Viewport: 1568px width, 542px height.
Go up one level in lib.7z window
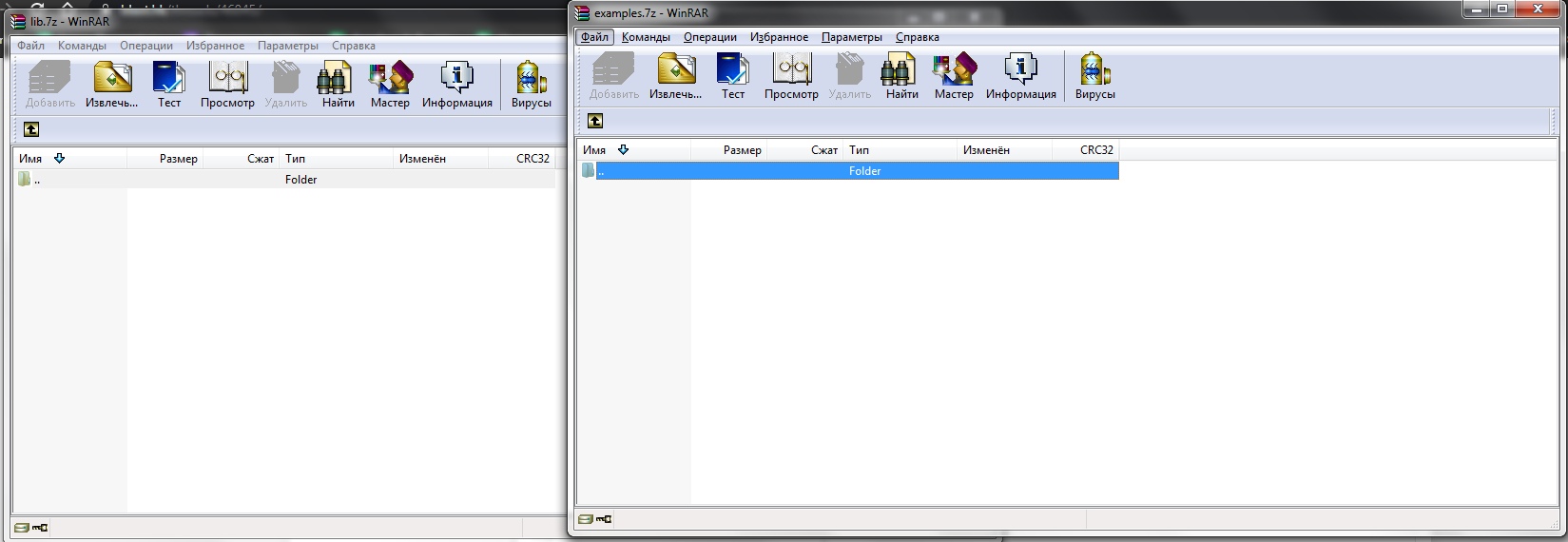[x=31, y=129]
